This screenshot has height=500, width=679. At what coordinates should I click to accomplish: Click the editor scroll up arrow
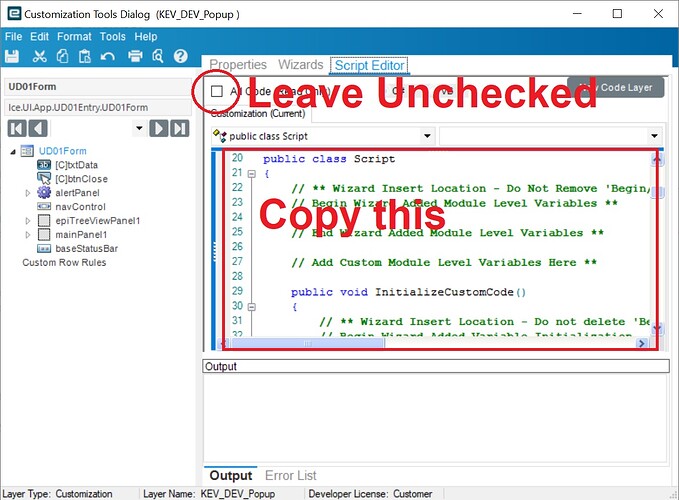657,159
